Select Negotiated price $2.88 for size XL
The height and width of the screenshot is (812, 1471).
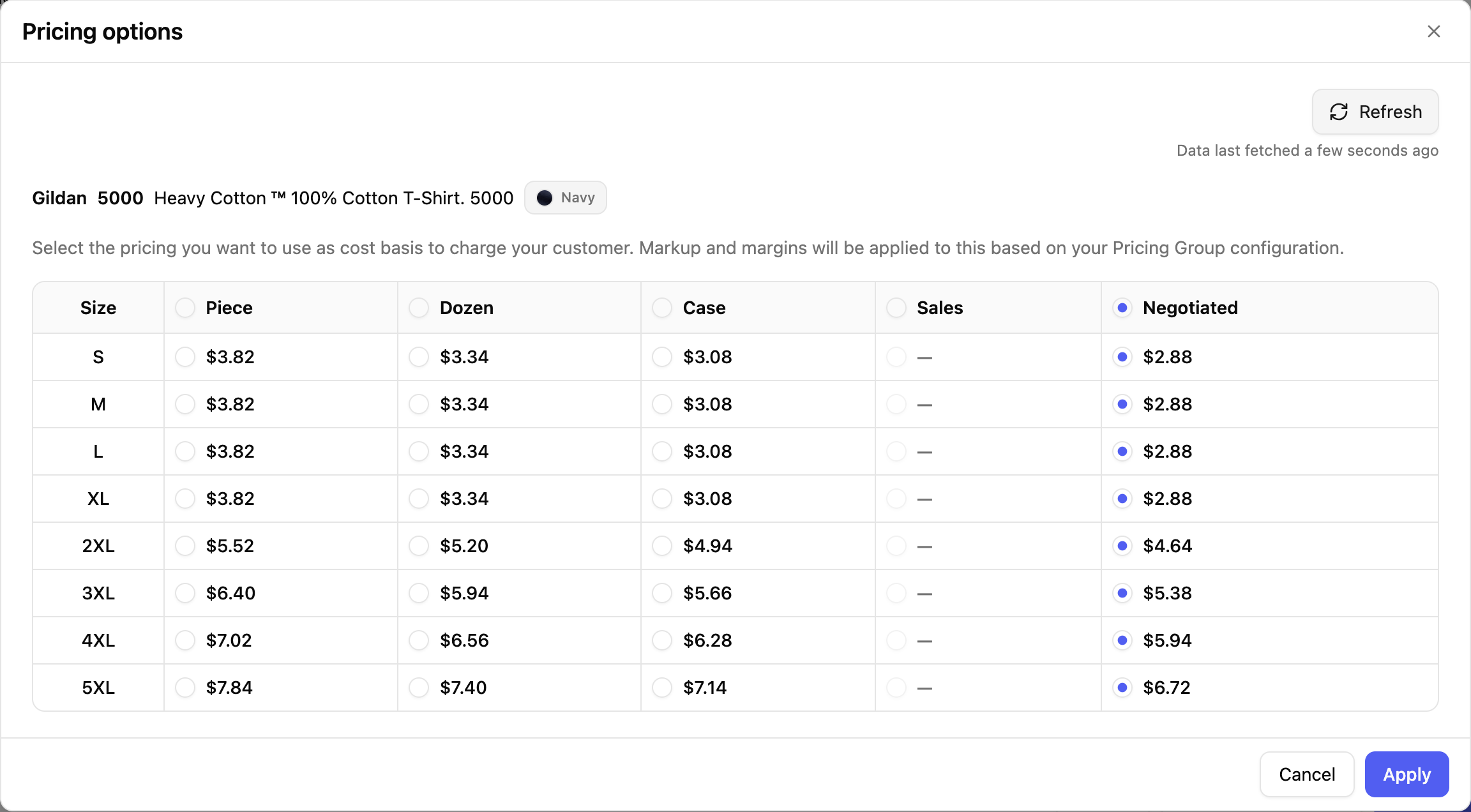pyautogui.click(x=1122, y=499)
